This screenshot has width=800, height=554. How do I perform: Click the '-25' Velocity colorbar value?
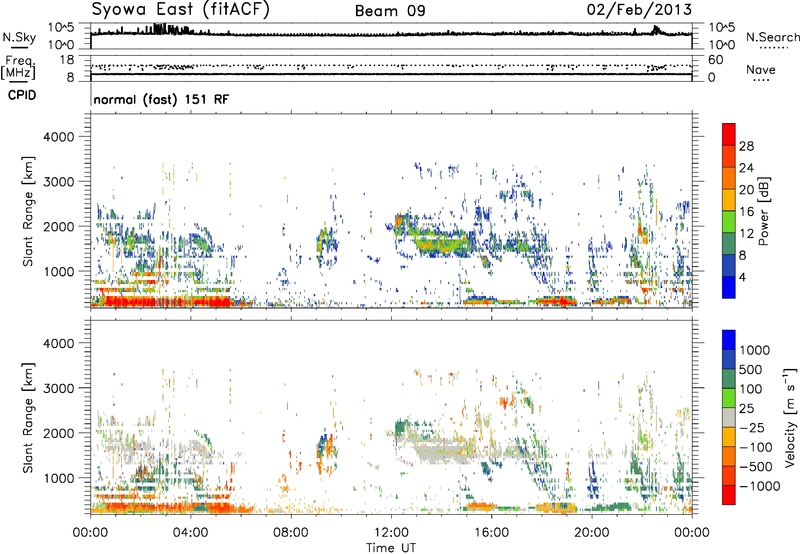tap(752, 427)
